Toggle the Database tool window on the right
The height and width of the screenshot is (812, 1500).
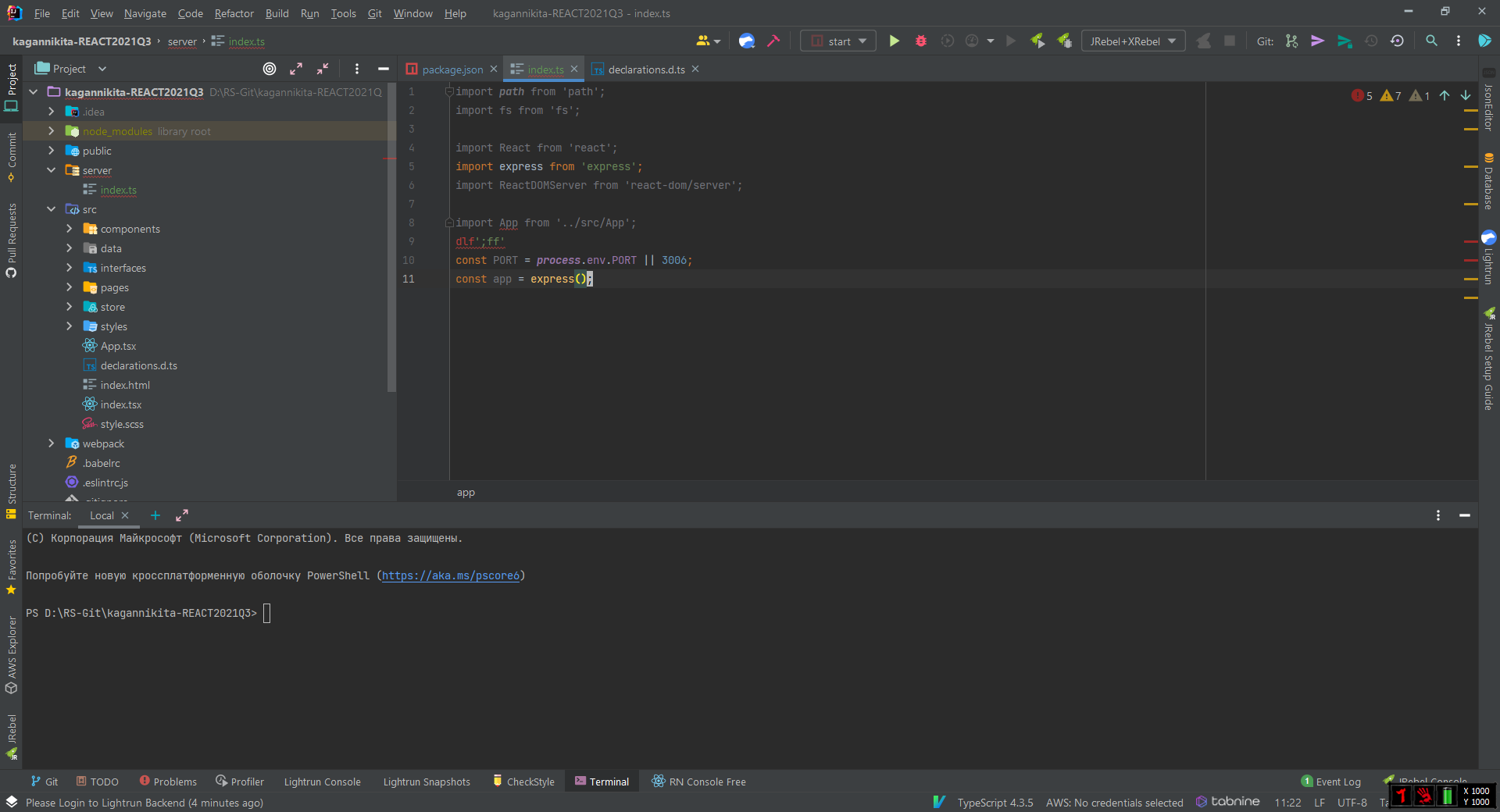pos(1488,182)
